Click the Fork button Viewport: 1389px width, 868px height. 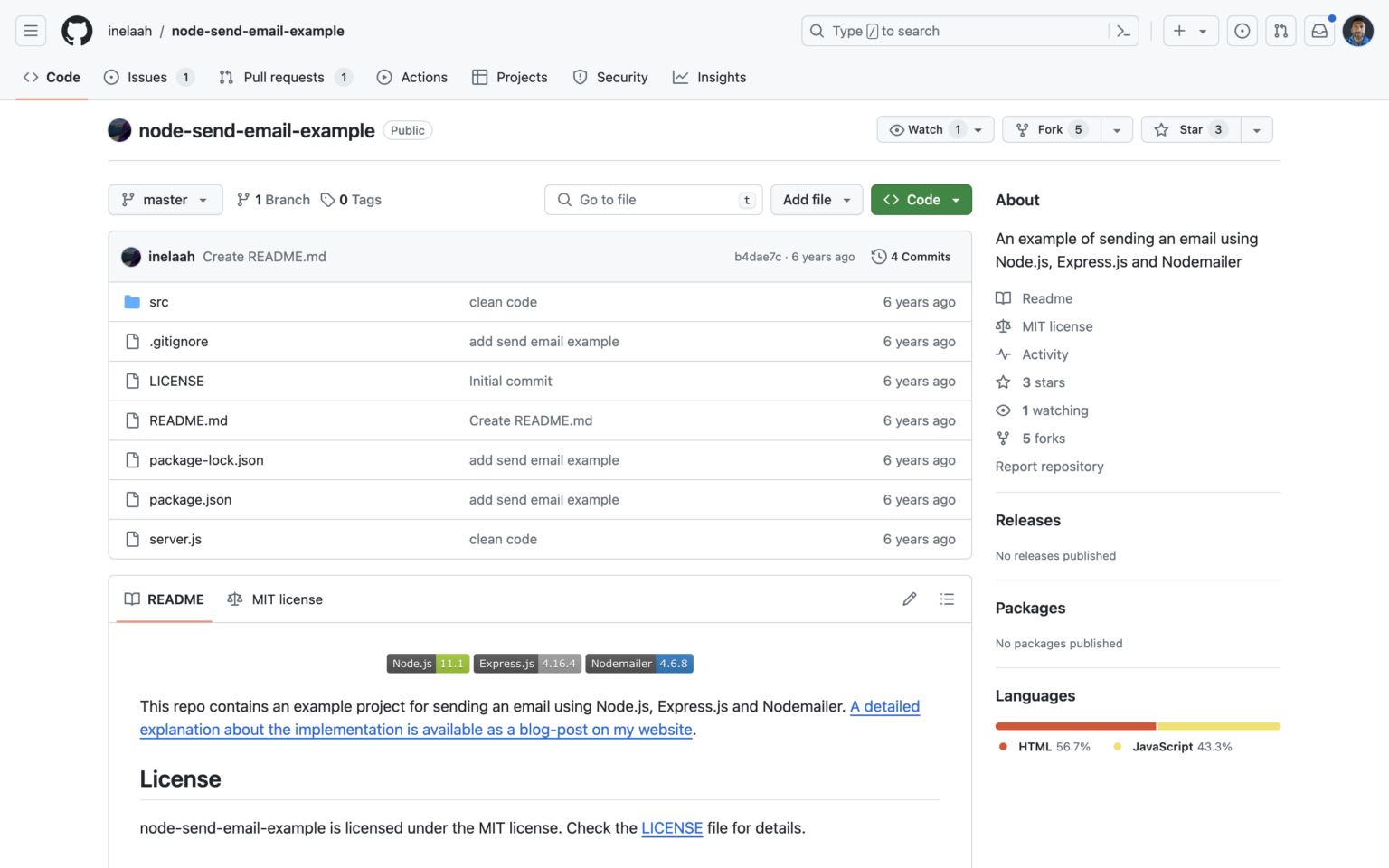1050,129
